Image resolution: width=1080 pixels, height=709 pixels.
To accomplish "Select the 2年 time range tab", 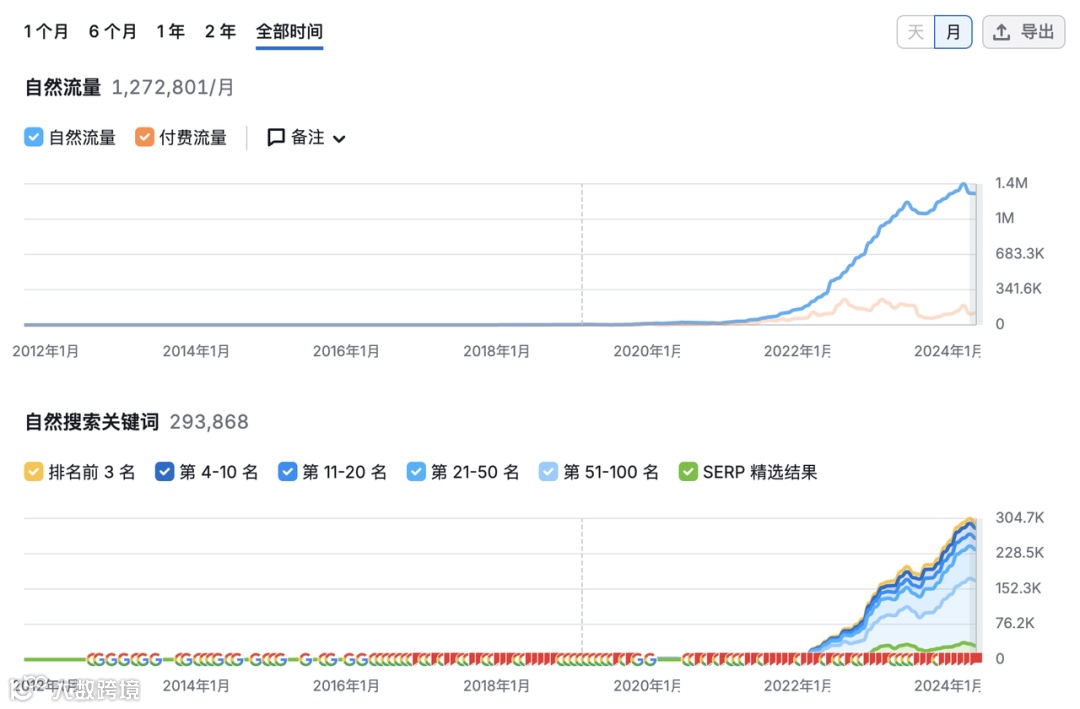I will 220,31.
